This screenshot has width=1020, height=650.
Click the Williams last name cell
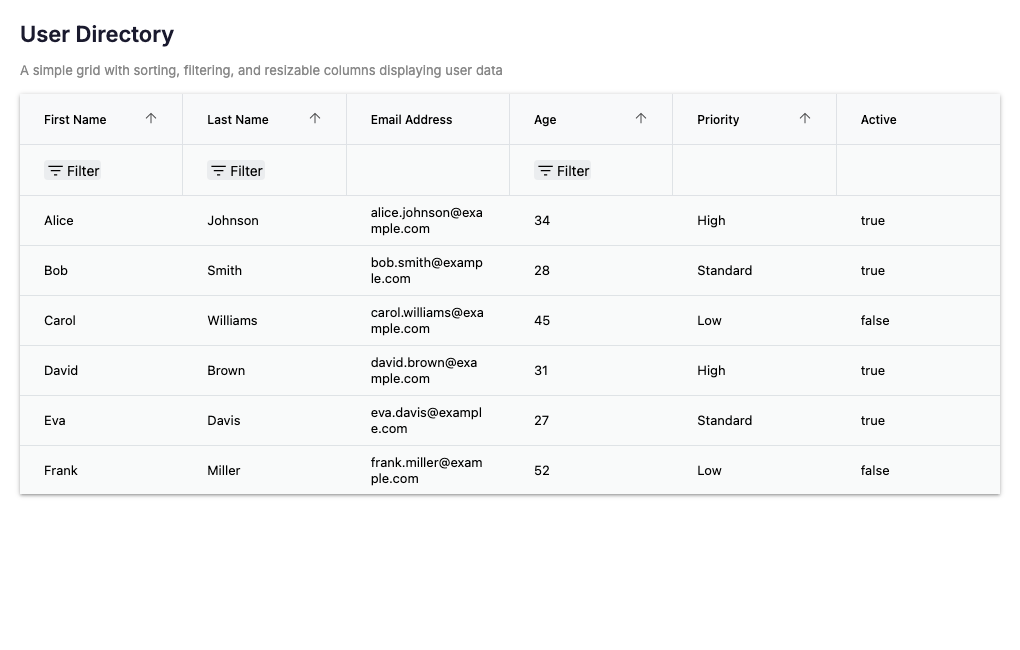coord(232,321)
